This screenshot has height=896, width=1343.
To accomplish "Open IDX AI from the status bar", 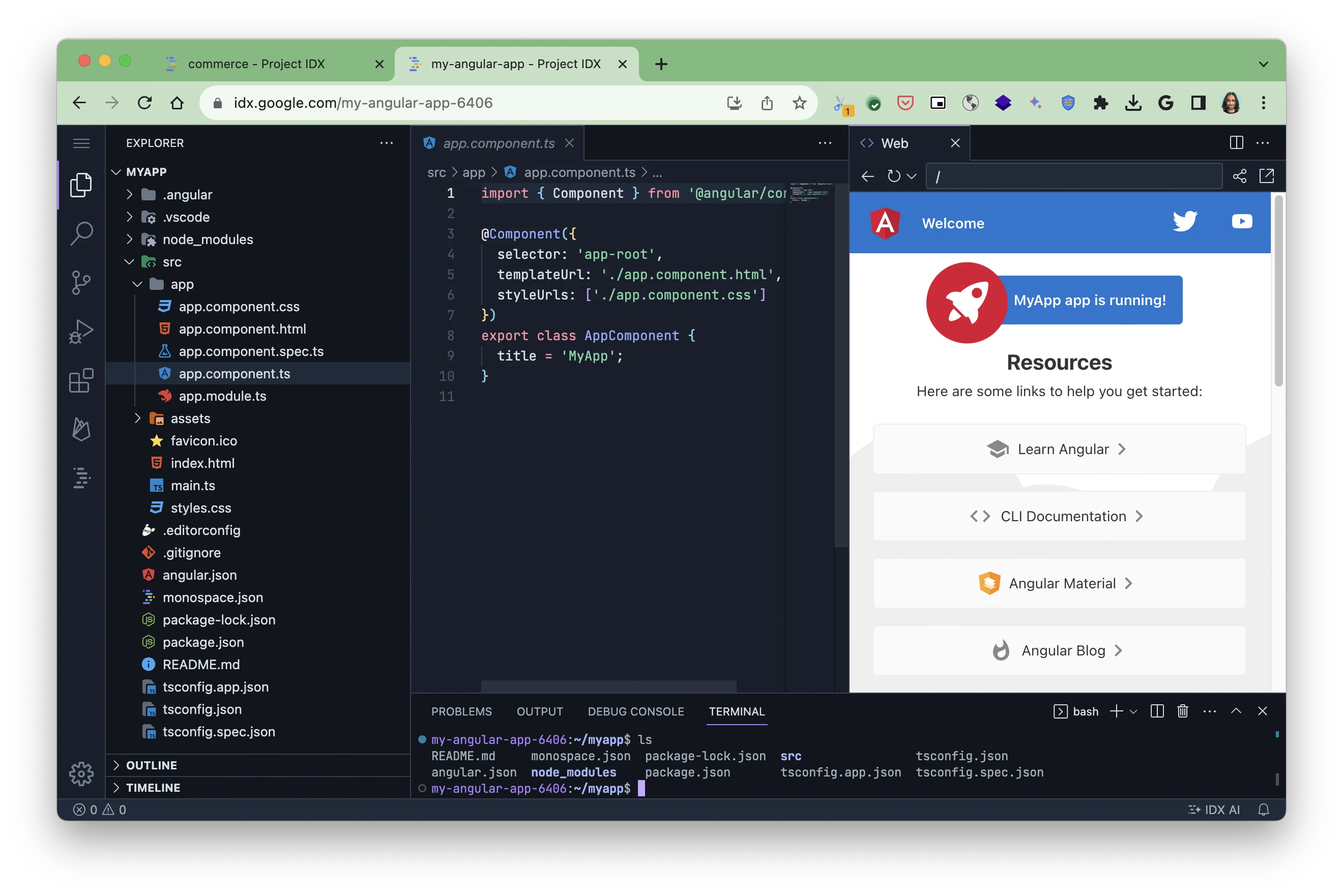I will [1213, 809].
